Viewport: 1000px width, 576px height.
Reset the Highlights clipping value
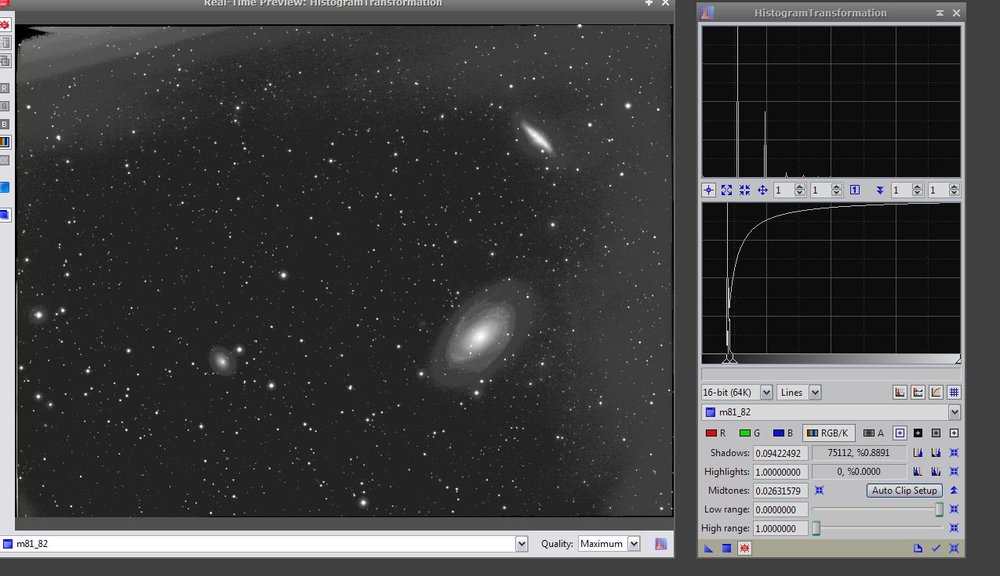(954, 472)
